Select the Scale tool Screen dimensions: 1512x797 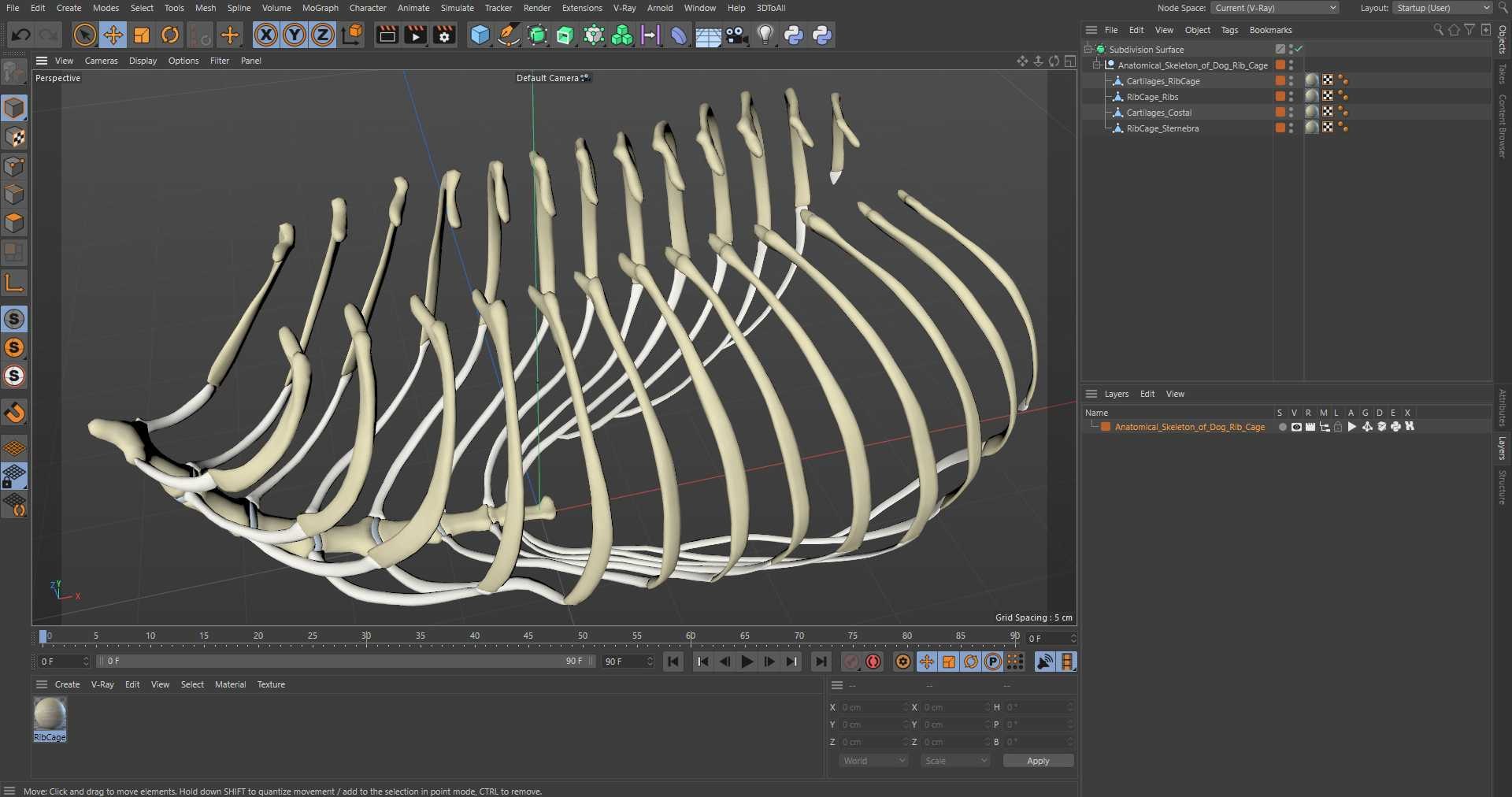[x=142, y=35]
